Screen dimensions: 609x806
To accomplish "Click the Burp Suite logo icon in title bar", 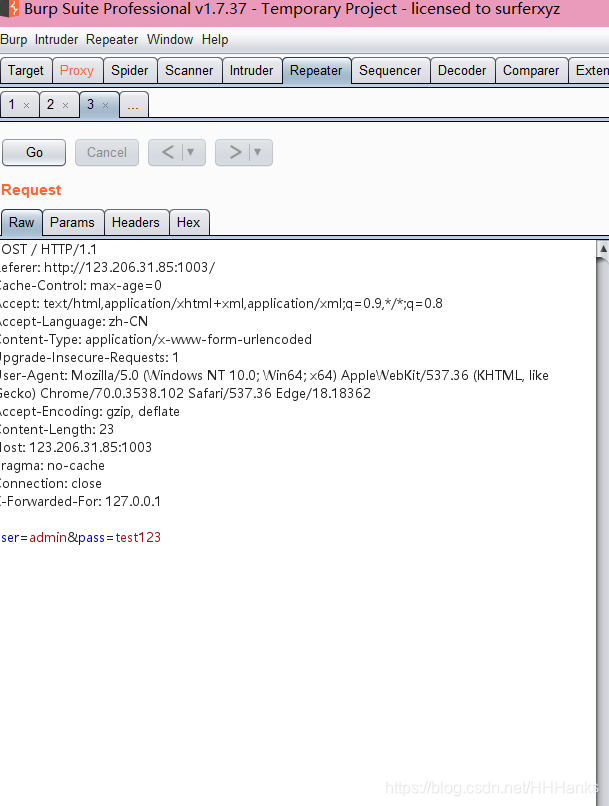I will (x=10, y=9).
